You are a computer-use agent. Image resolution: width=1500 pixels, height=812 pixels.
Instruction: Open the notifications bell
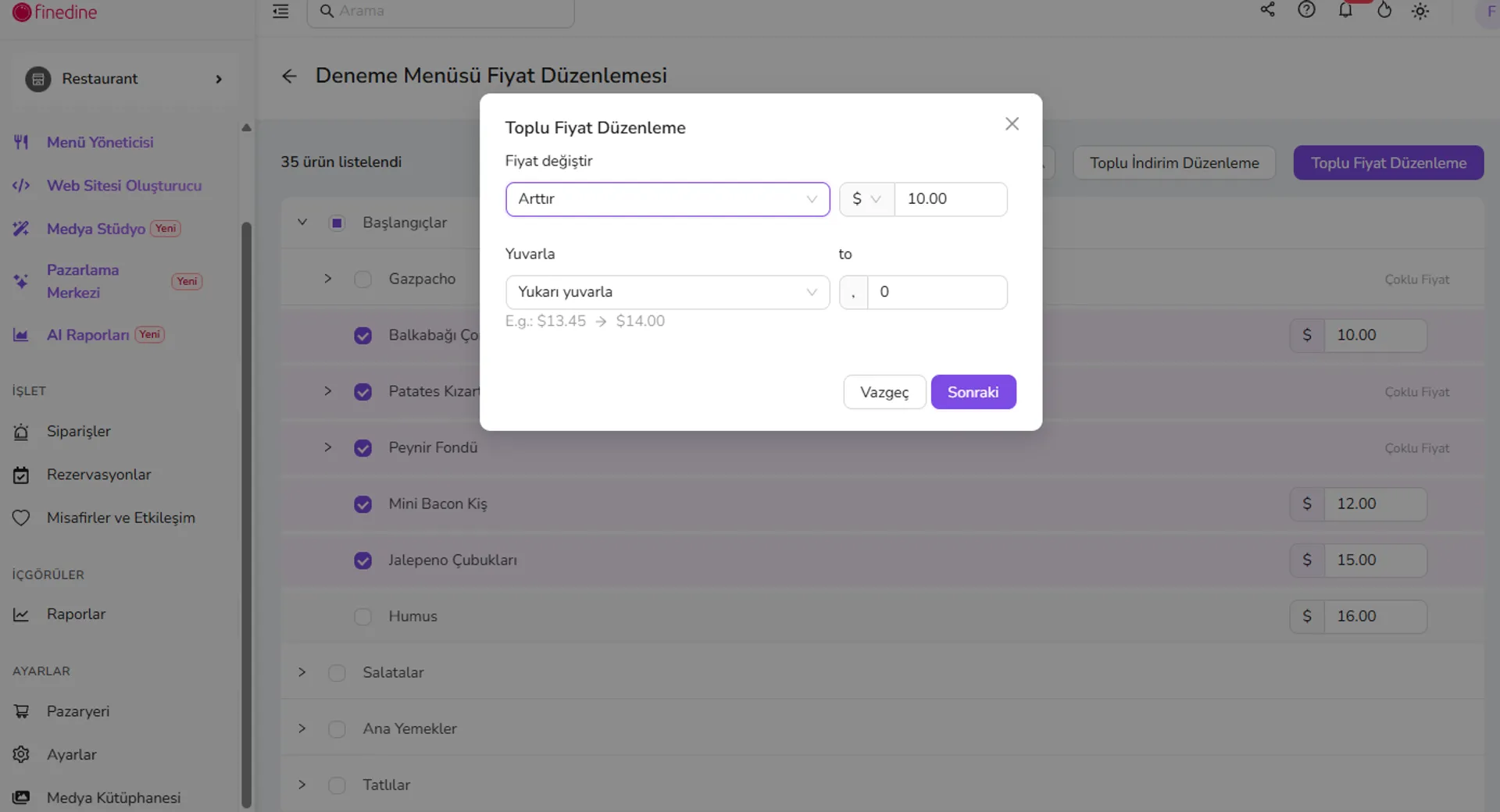(x=1345, y=10)
